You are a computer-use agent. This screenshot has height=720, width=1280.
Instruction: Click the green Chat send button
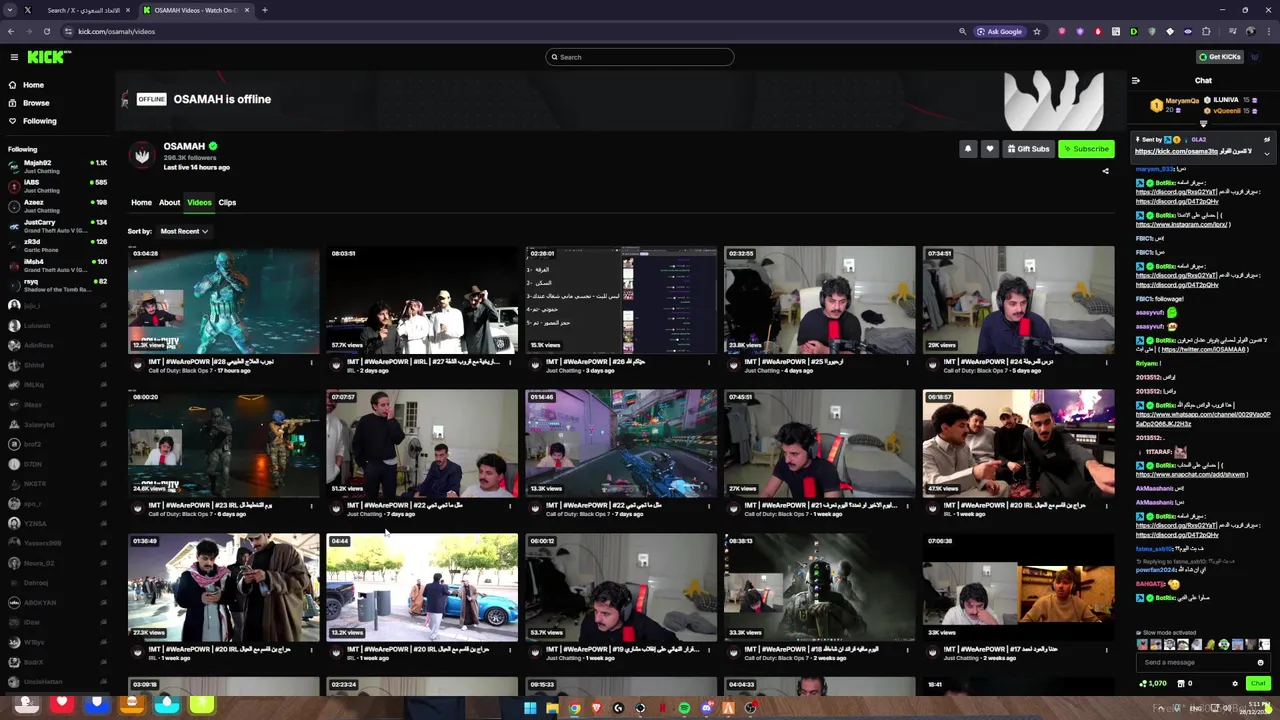(1258, 684)
